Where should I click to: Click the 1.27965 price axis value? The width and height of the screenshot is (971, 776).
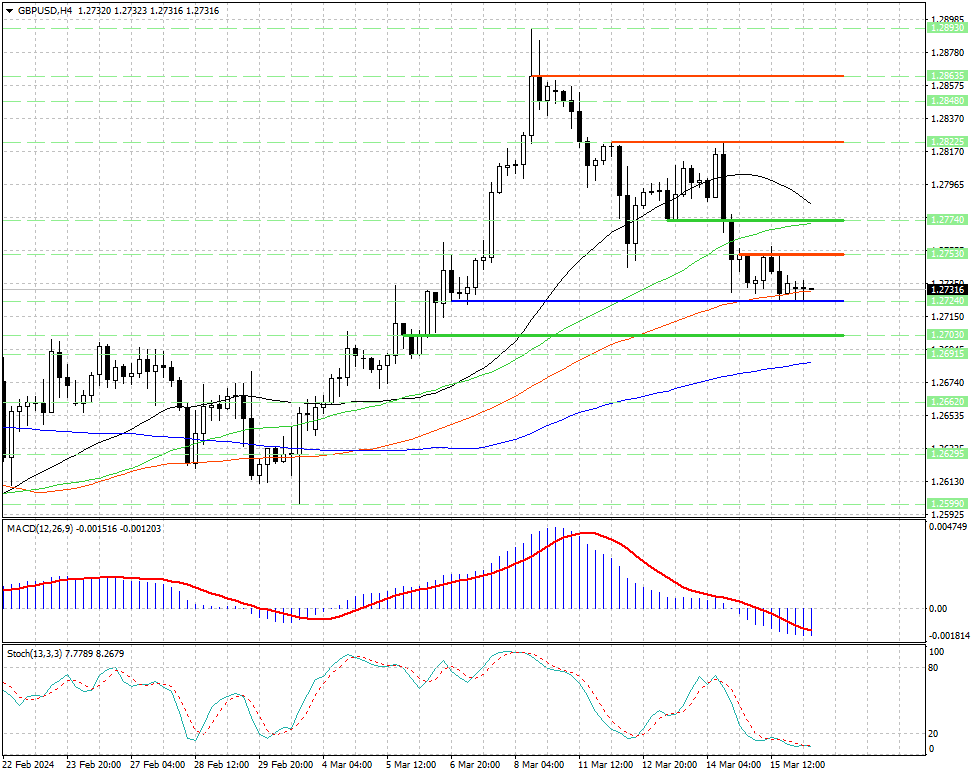[x=948, y=185]
